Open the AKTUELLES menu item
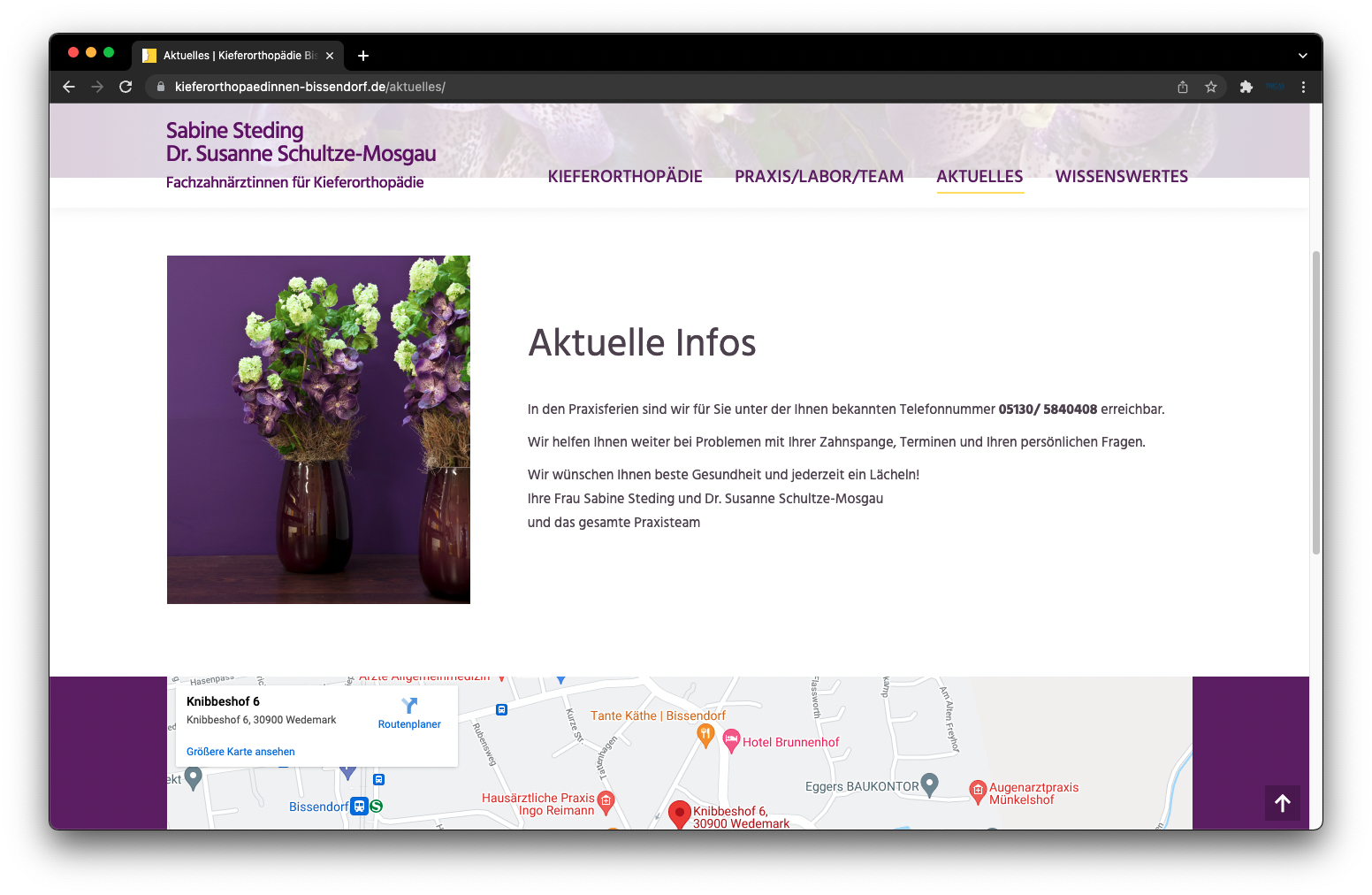 click(x=979, y=176)
